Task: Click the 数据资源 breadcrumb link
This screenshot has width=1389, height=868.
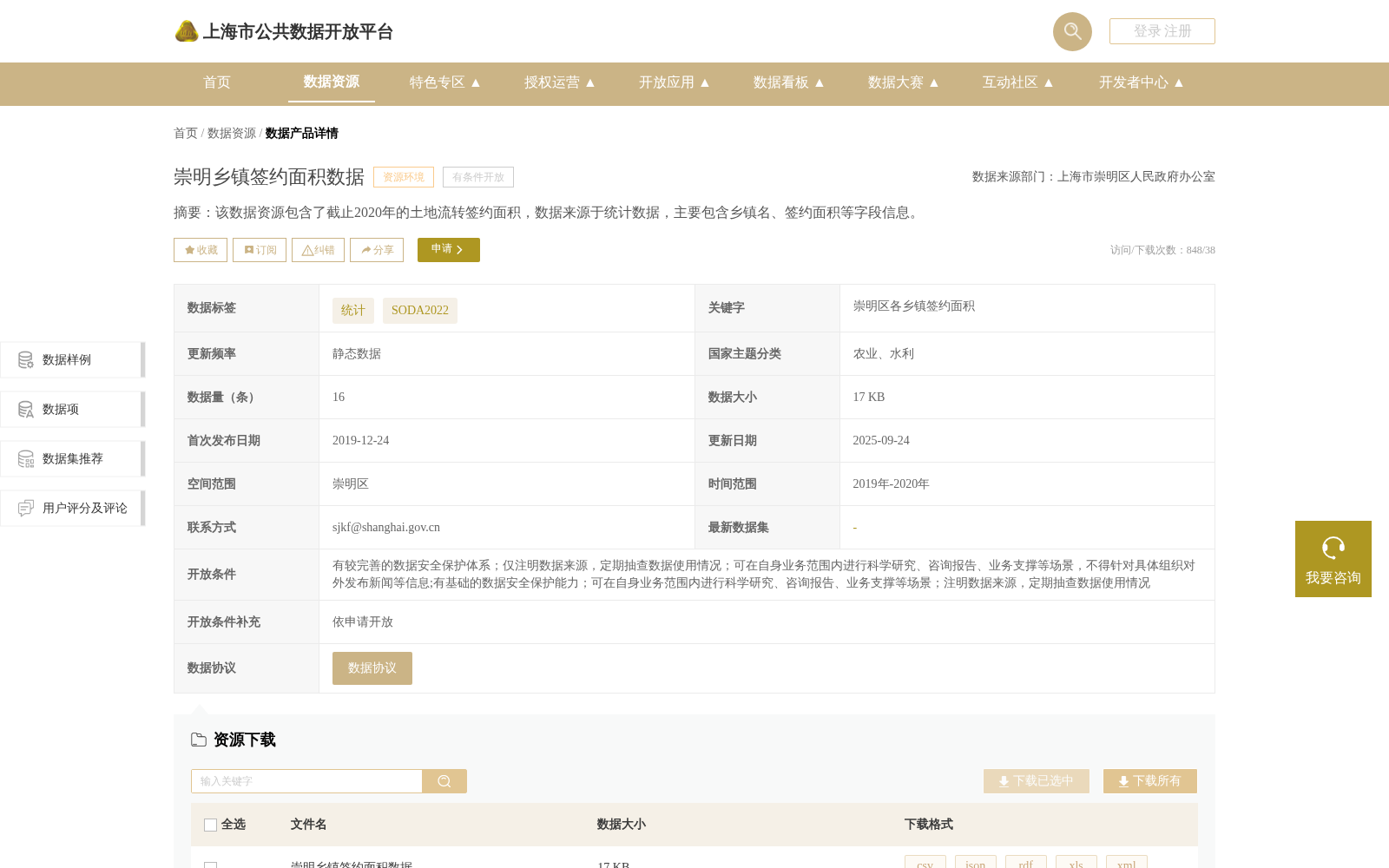Action: (x=232, y=133)
